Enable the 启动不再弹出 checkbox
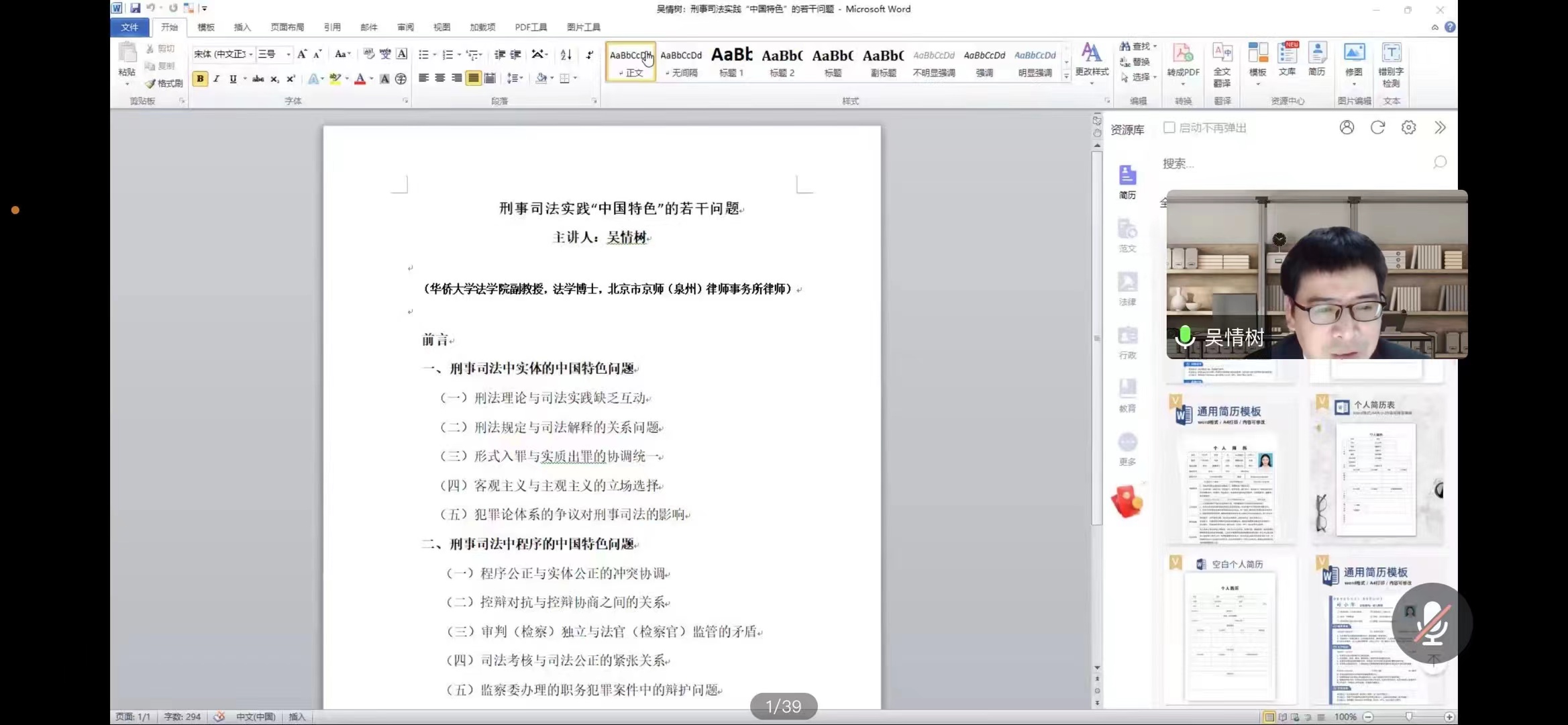 (x=1169, y=128)
